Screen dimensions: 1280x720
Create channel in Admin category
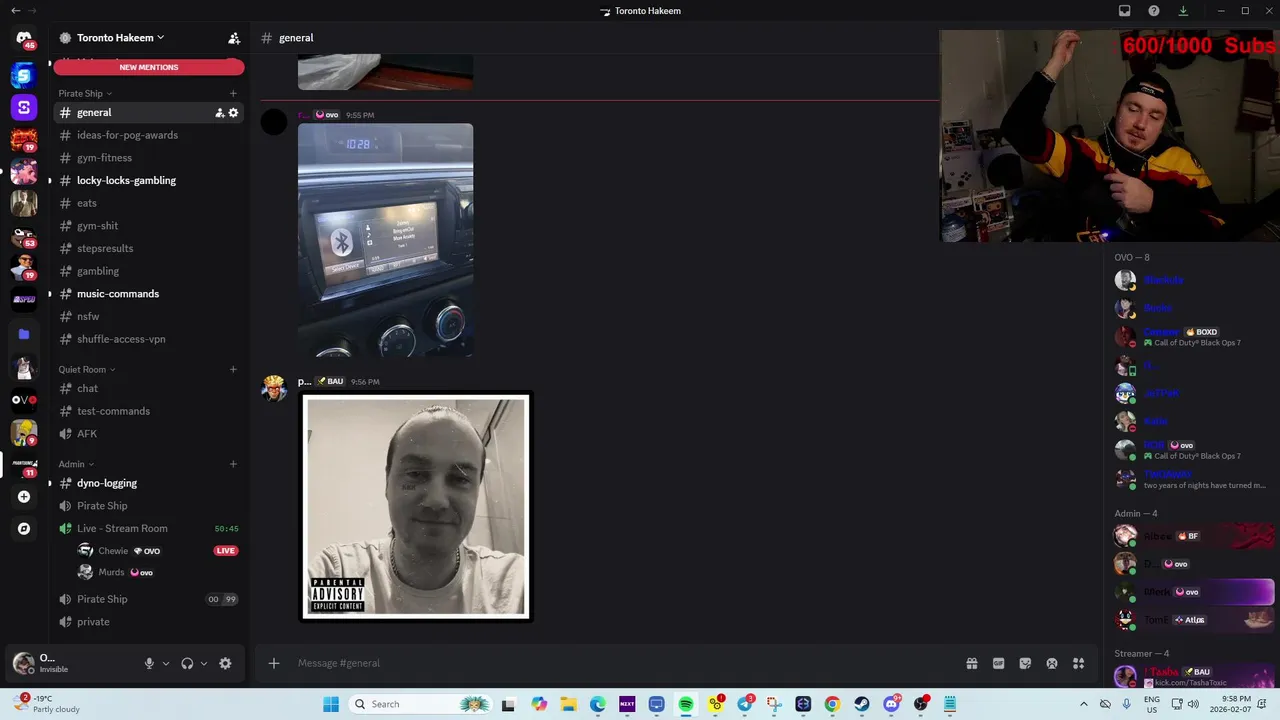pos(233,464)
